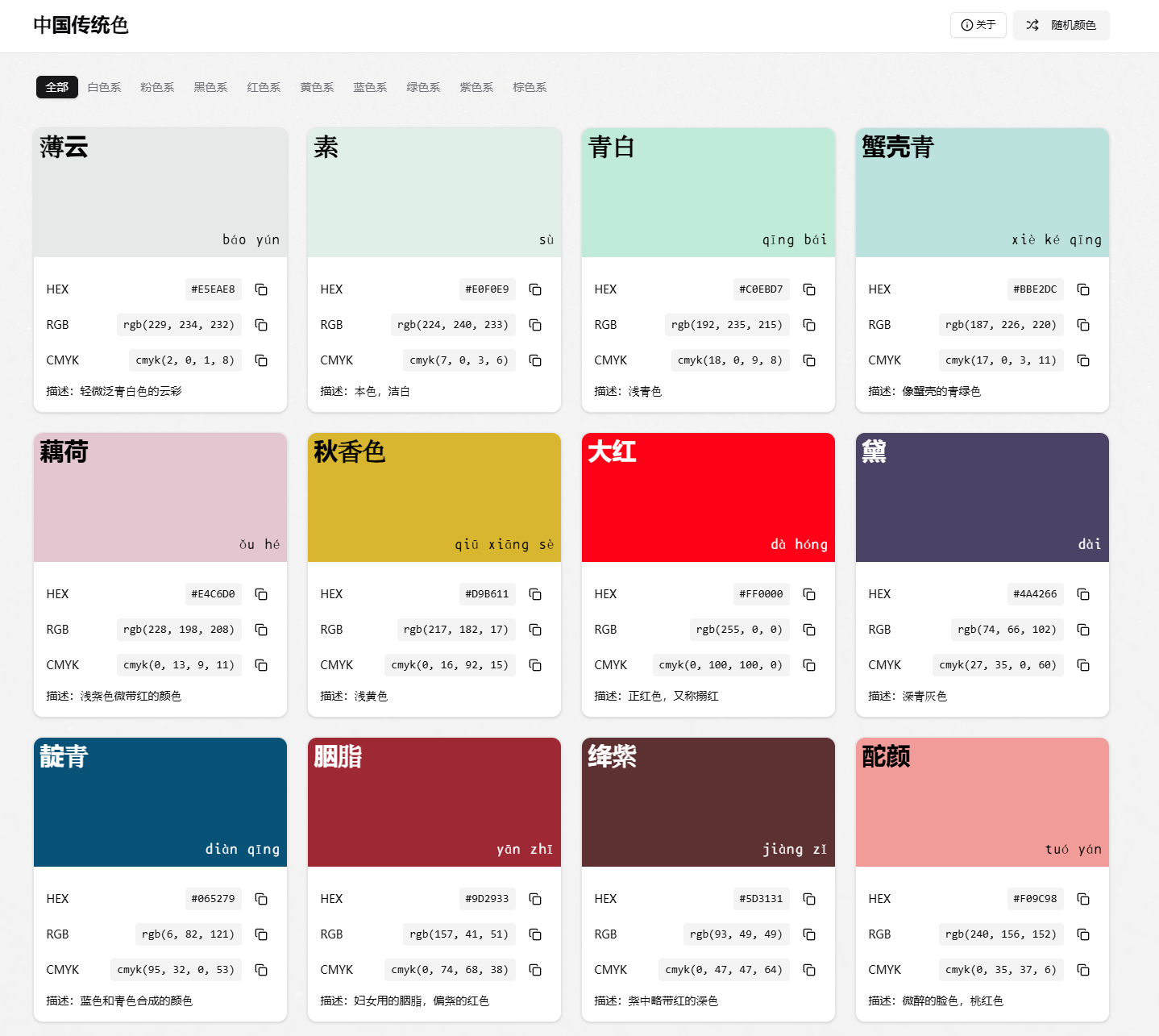The height and width of the screenshot is (1036, 1159).
Task: Copy the RGB value of 素
Action: pyautogui.click(x=535, y=325)
